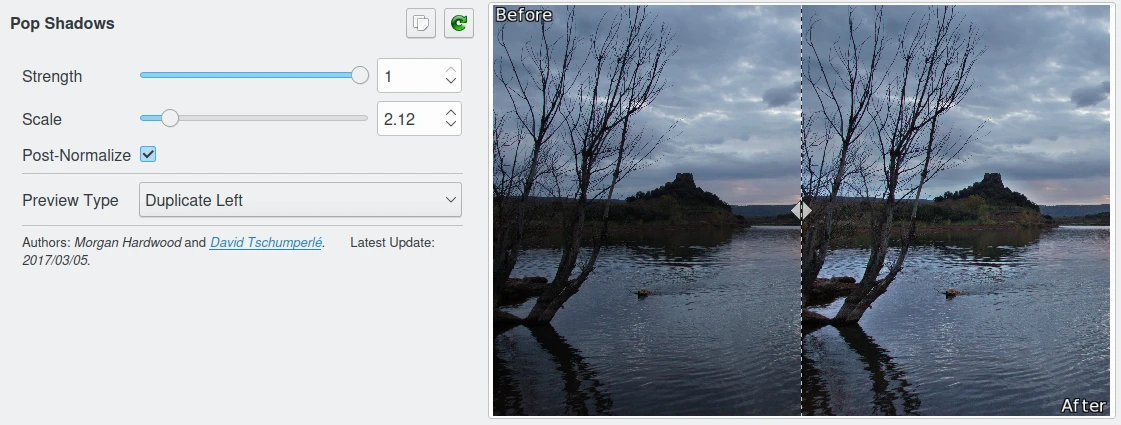The width and height of the screenshot is (1121, 425).
Task: Click the Scale slider handle
Action: (x=170, y=118)
